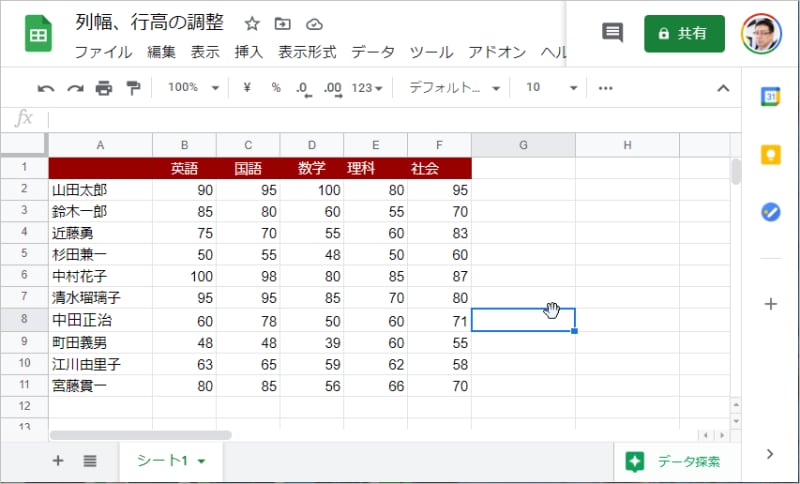Print the sheet with the printer icon
The width and height of the screenshot is (800, 484).
104,88
